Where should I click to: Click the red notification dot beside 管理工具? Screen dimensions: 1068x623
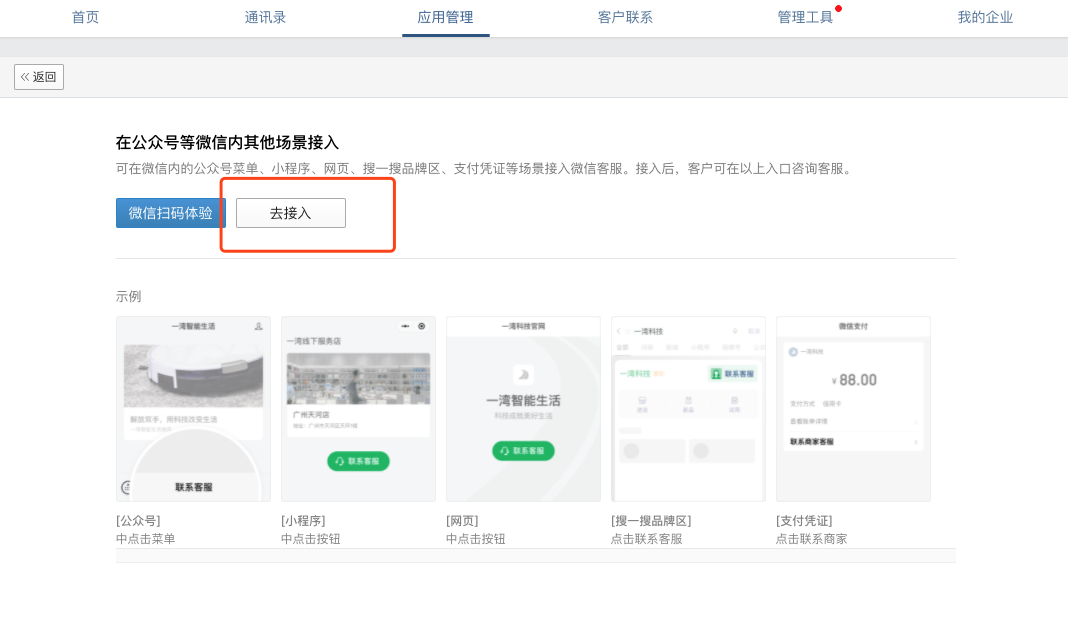[x=838, y=8]
